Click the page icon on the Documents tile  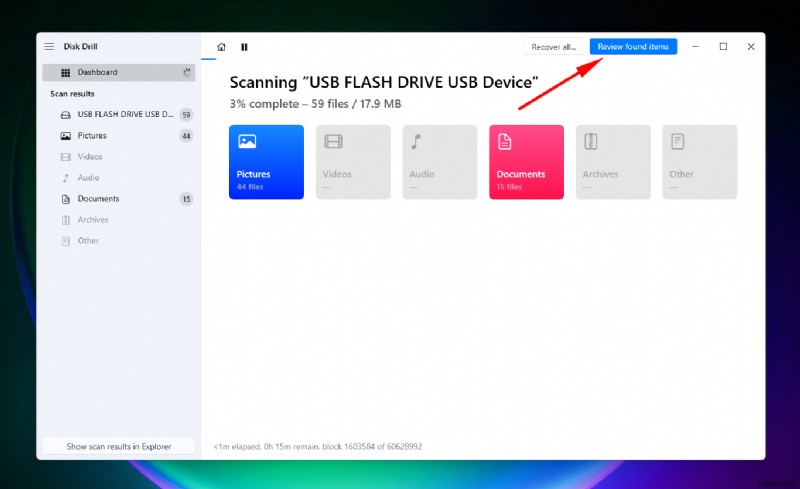(505, 141)
